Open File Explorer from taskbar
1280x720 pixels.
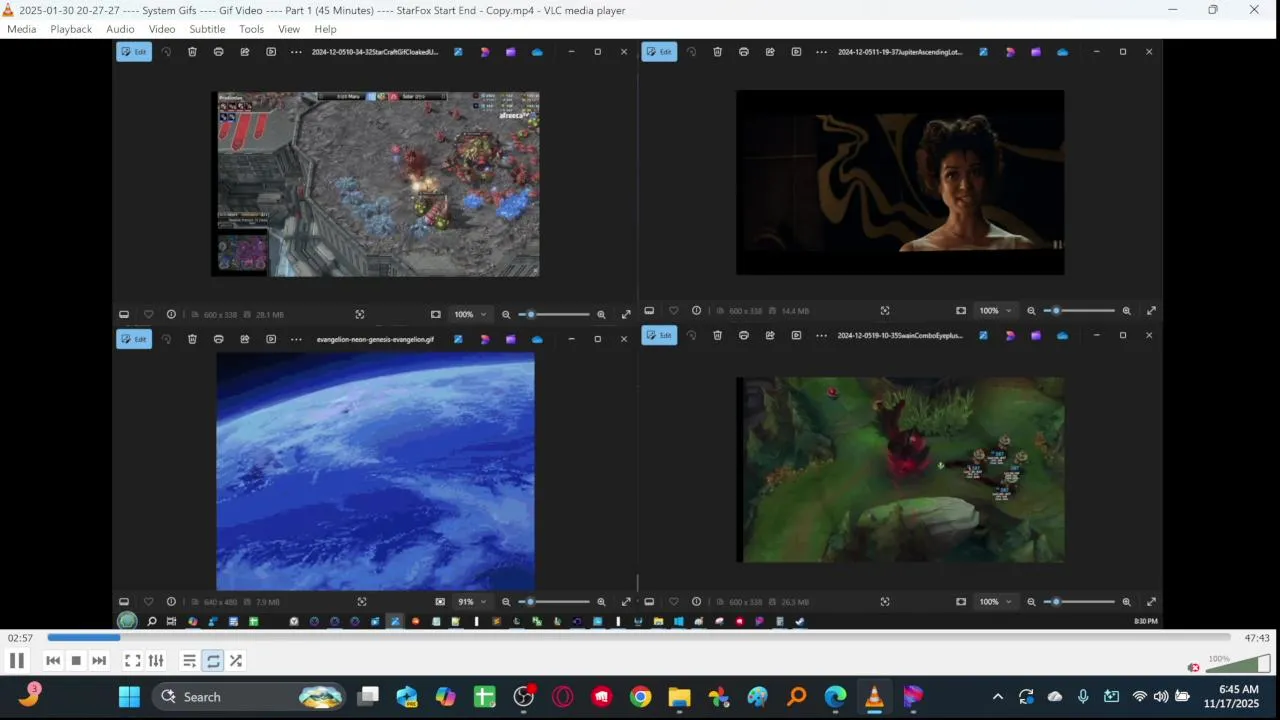pyautogui.click(x=679, y=697)
